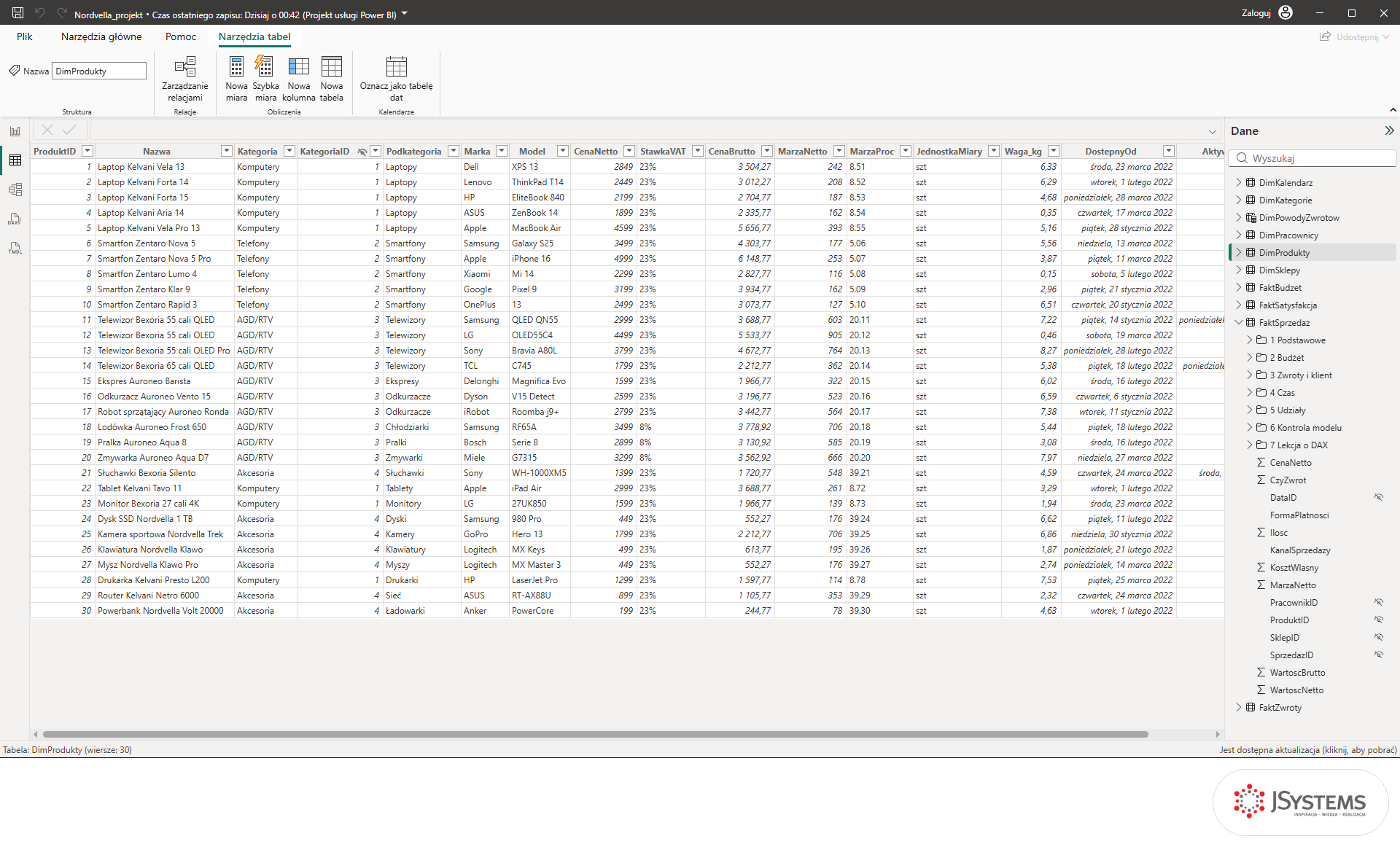Viewport: 1400px width, 847px height.
Task: Switch to Table view in left sidebar
Action: click(15, 160)
